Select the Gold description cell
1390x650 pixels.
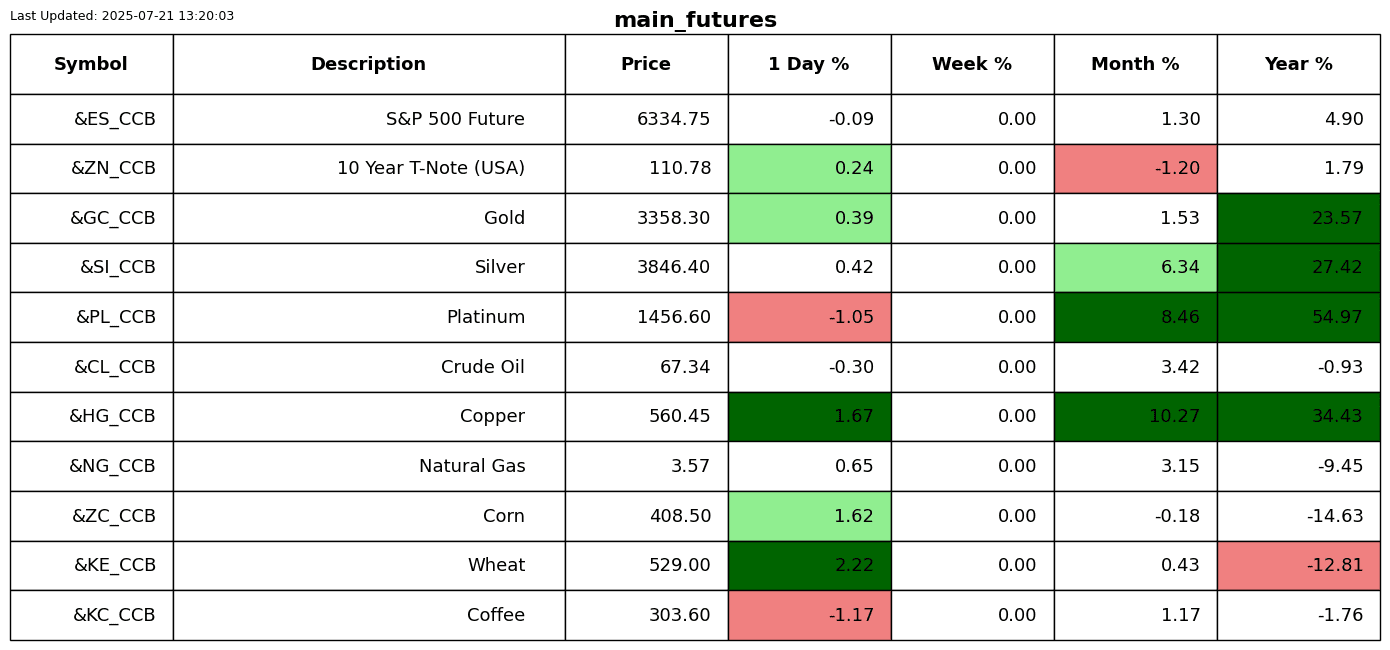(x=368, y=218)
